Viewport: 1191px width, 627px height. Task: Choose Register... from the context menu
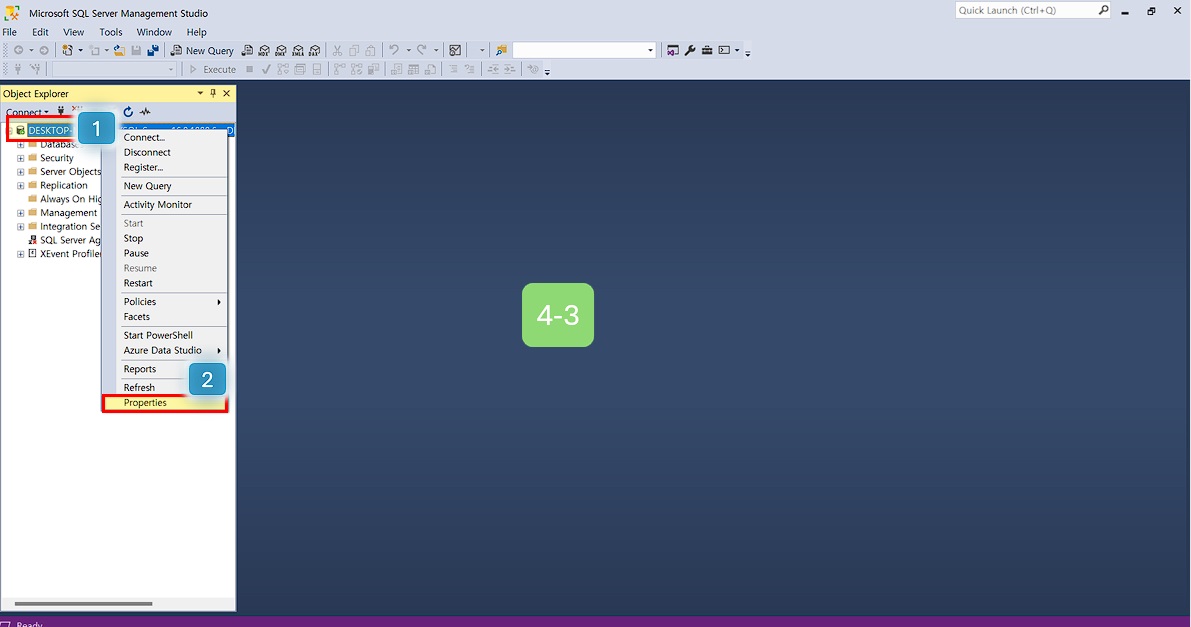(x=165, y=167)
